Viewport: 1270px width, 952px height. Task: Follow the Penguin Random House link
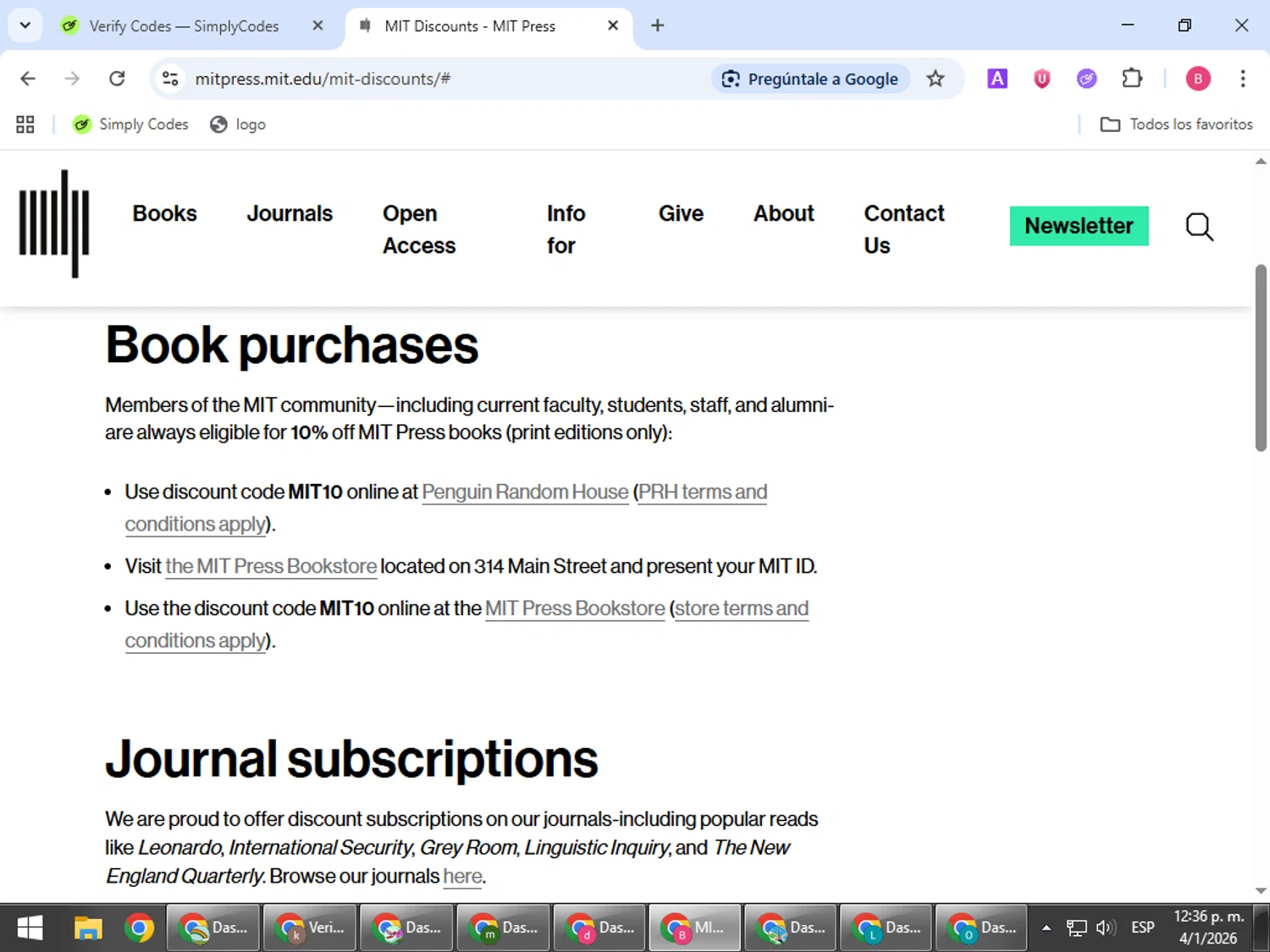[525, 492]
